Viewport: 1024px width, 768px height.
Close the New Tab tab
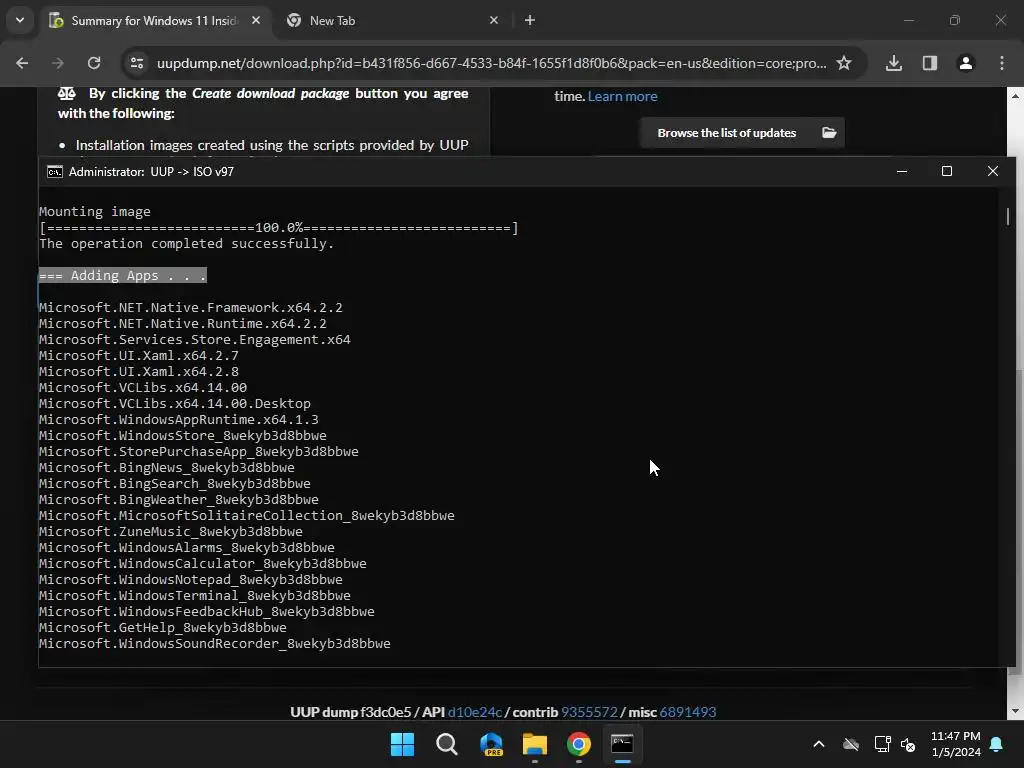tap(494, 21)
